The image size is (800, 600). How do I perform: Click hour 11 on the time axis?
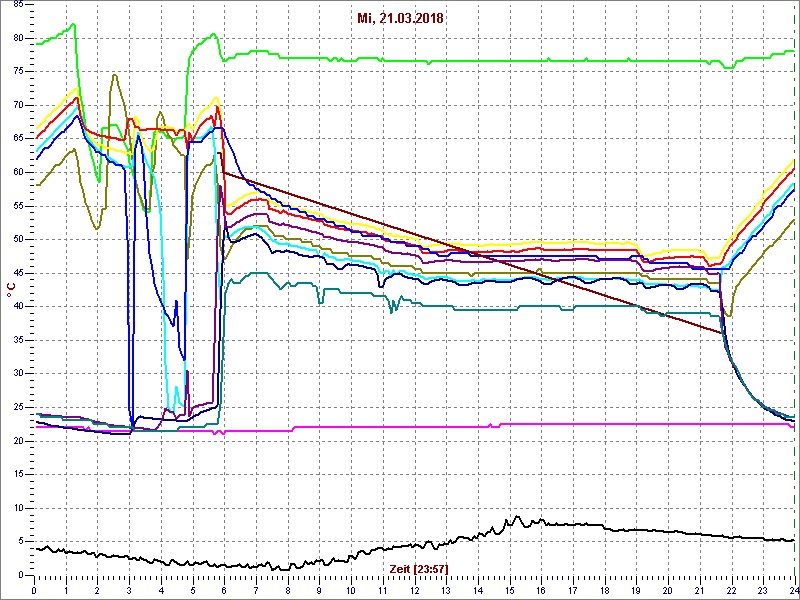[x=383, y=590]
